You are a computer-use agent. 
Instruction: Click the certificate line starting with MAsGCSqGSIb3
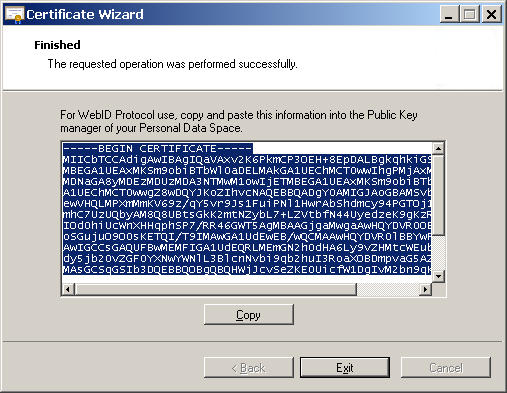[x=247, y=269]
